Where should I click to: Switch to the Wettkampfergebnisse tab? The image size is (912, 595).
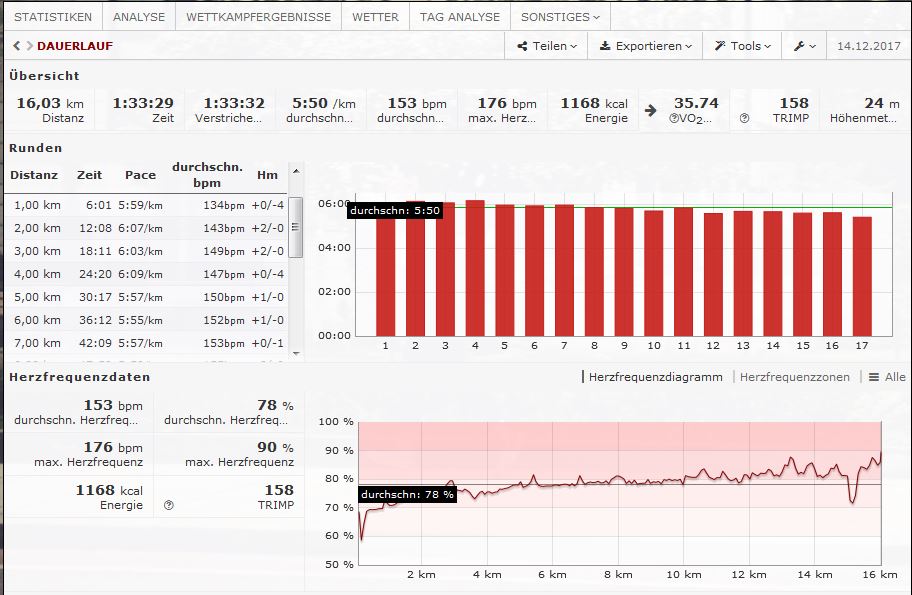(x=257, y=17)
